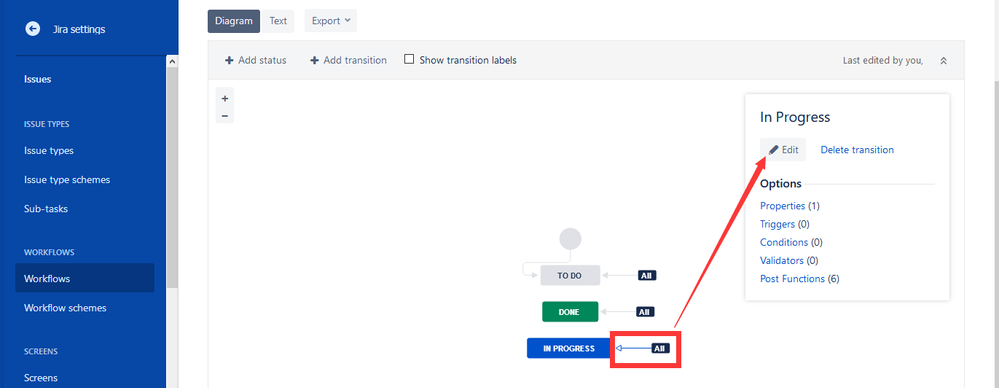Select the TO DO status node
This screenshot has width=999, height=388.
(570, 276)
